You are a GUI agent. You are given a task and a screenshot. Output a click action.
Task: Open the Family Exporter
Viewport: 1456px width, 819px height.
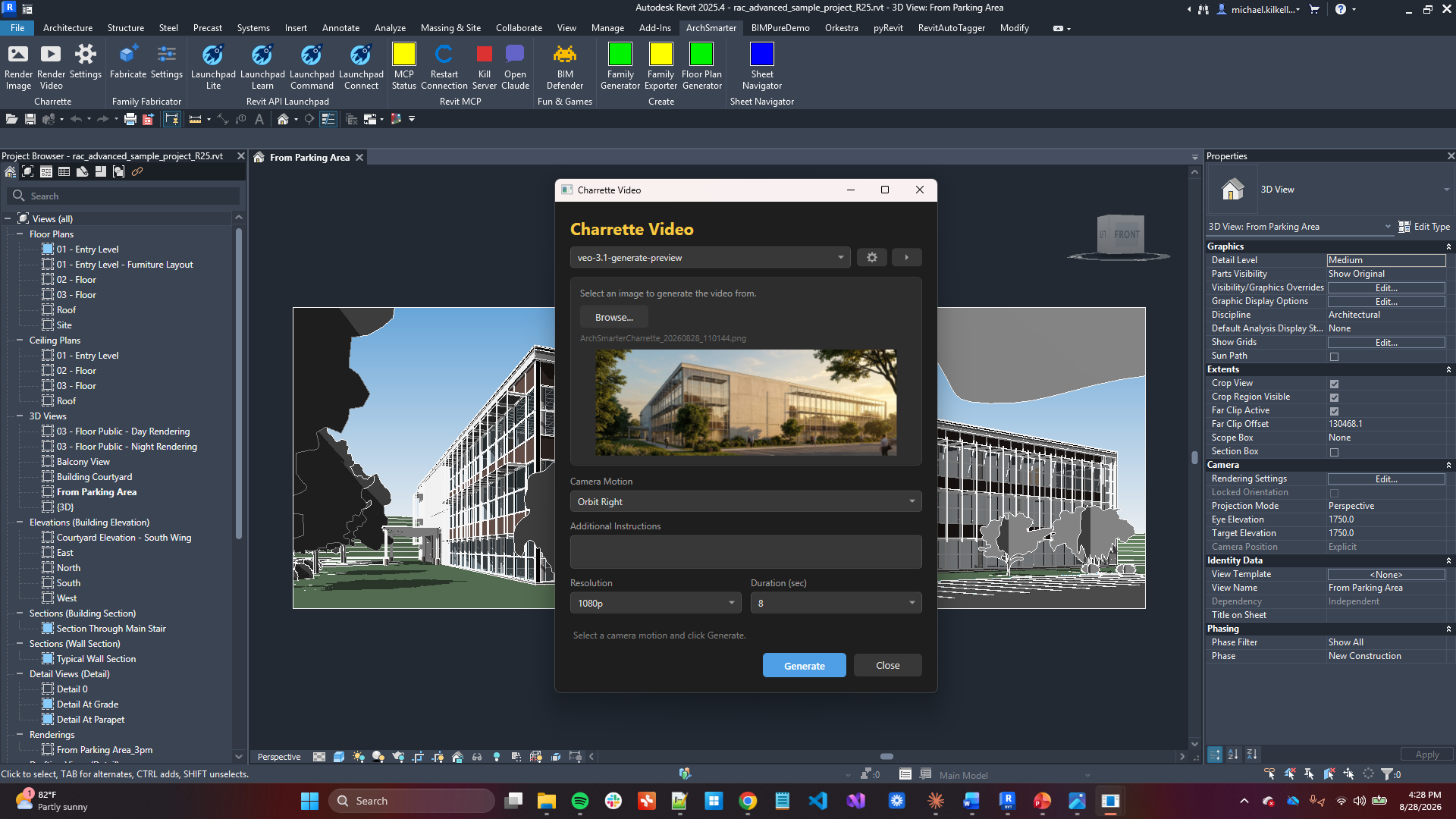tap(661, 67)
